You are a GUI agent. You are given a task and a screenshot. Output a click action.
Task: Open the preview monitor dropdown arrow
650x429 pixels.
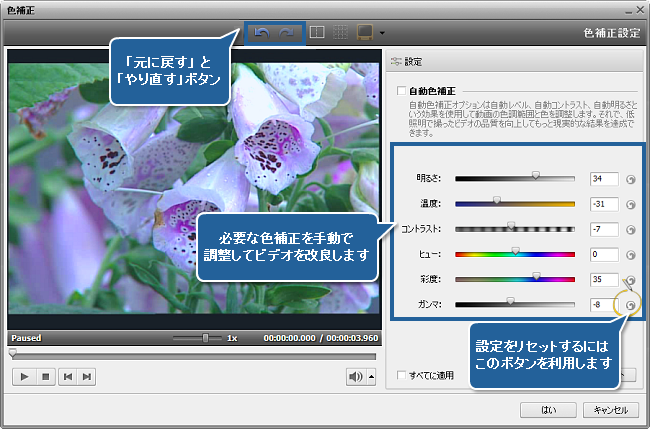click(x=383, y=34)
